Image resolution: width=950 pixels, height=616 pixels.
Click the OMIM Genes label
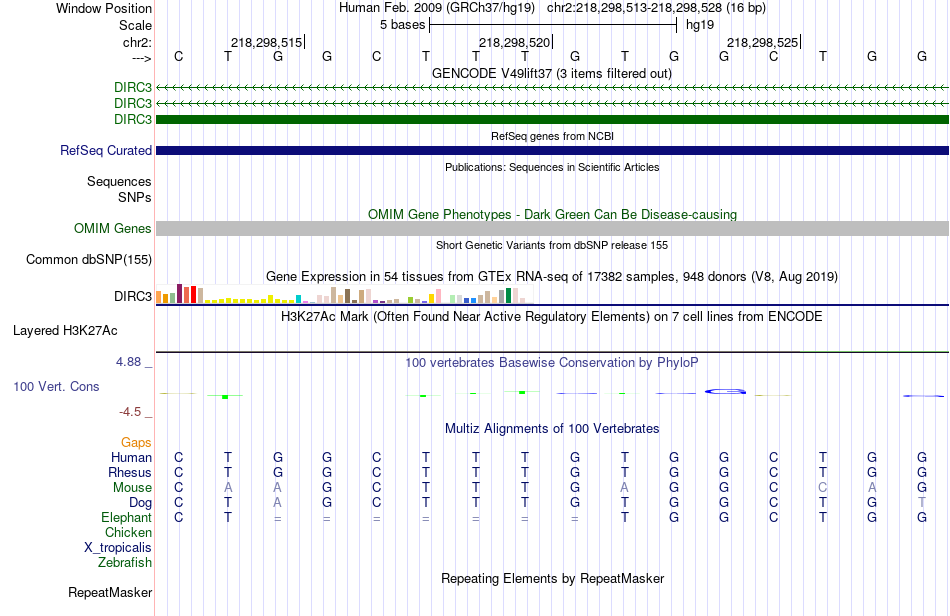point(113,228)
